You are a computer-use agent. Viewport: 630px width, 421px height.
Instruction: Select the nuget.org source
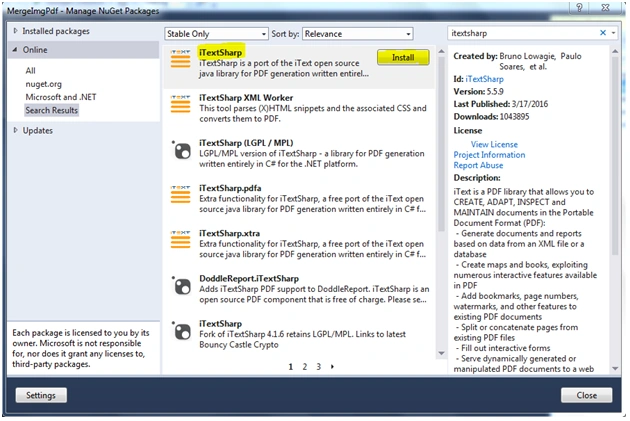(x=43, y=84)
